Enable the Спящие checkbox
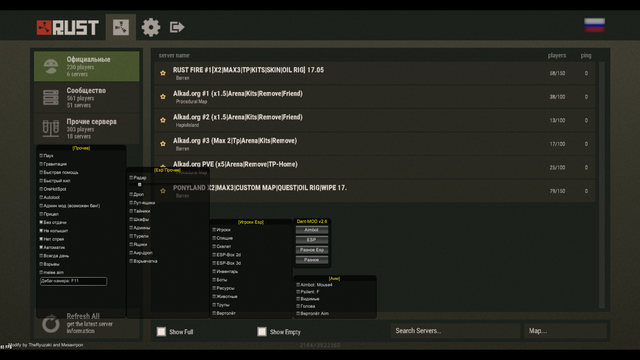This screenshot has width=640, height=360. 214,238
